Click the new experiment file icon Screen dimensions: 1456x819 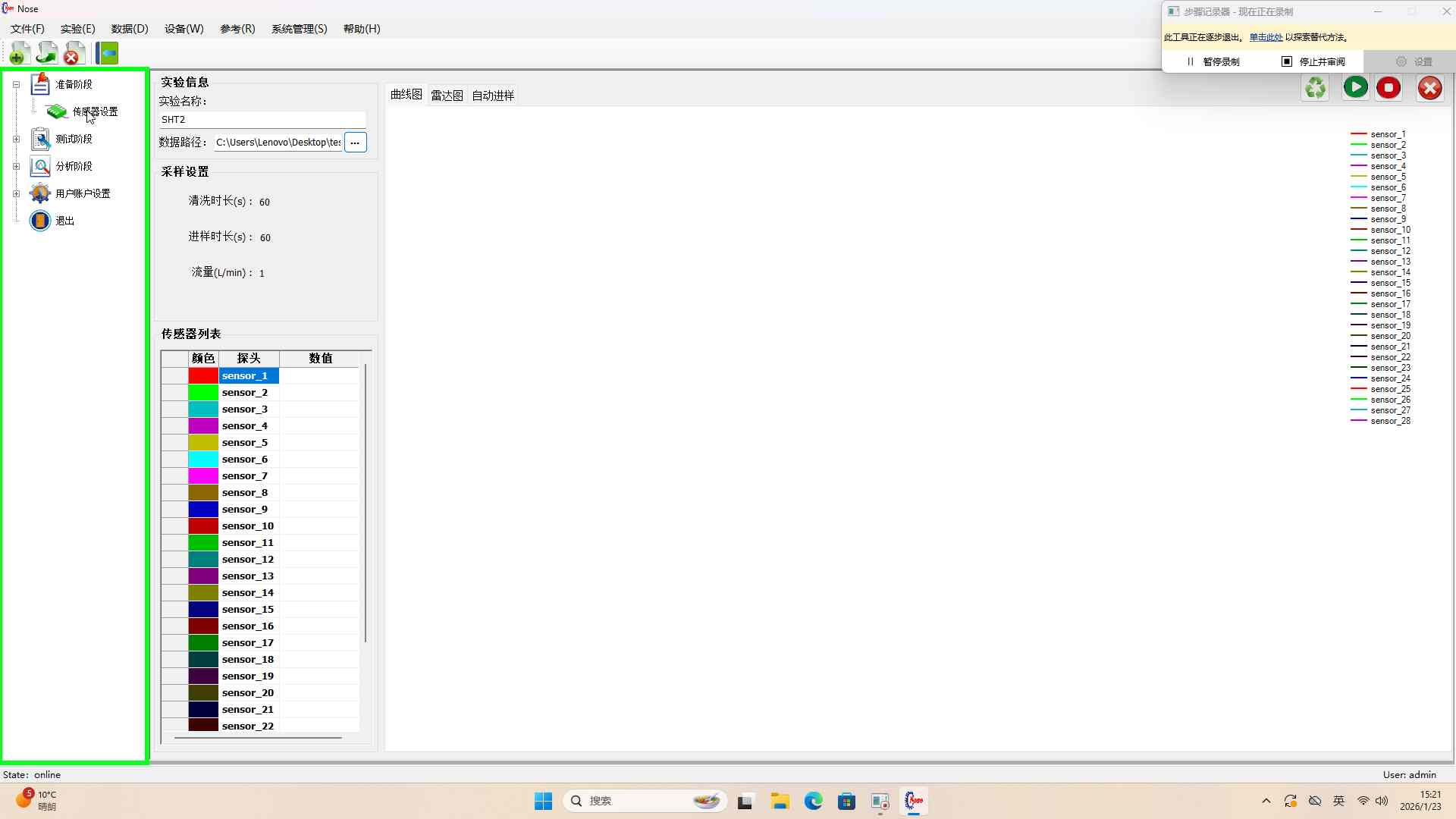(20, 53)
